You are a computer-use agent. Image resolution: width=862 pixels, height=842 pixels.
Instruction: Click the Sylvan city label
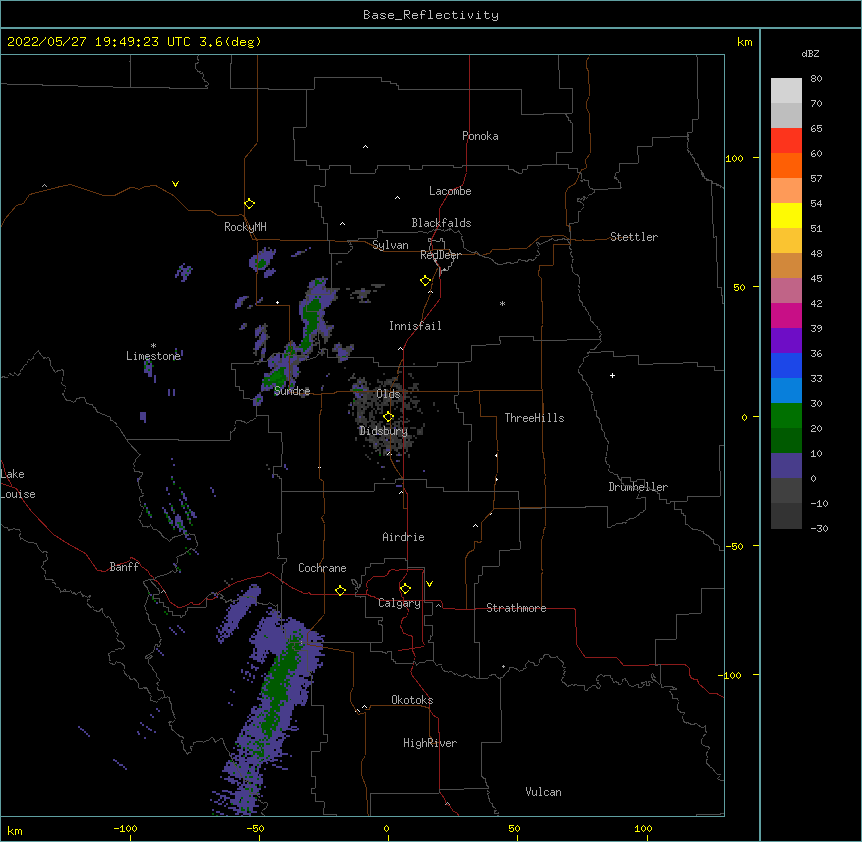click(390, 245)
